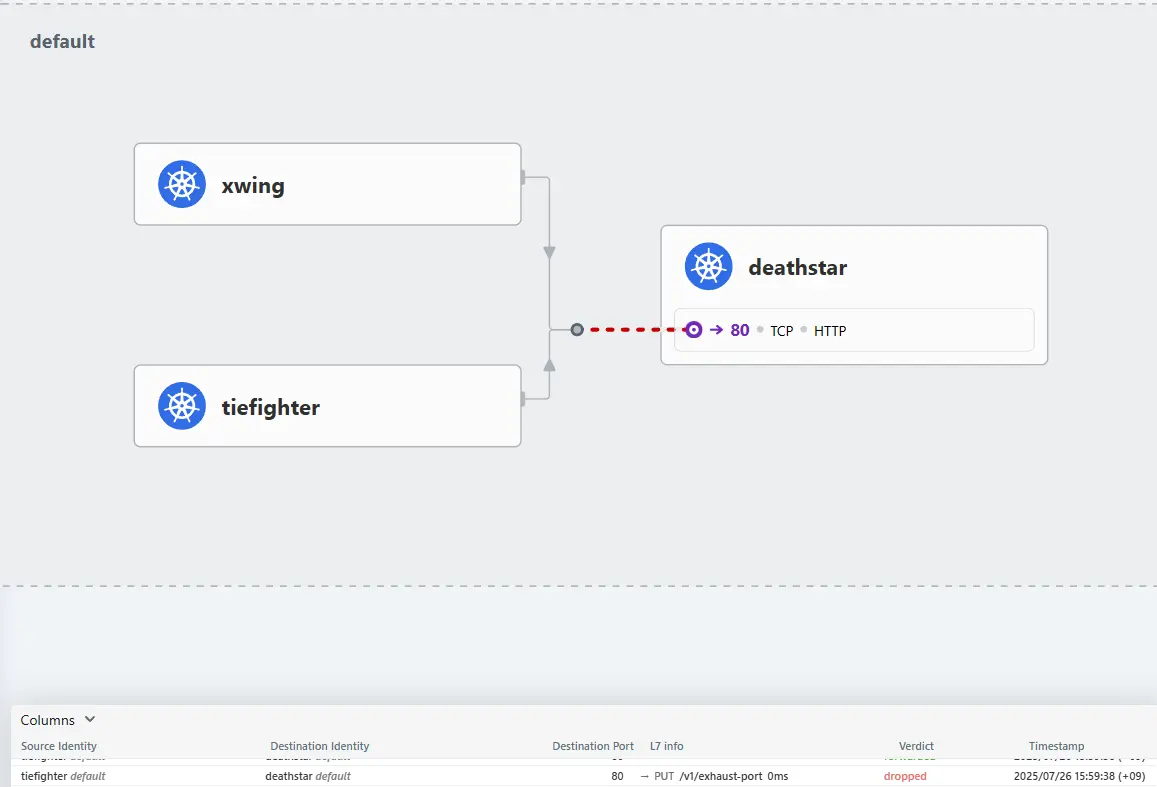Select the deathstar service card title
Viewport: 1157px width, 787px height.
point(798,267)
